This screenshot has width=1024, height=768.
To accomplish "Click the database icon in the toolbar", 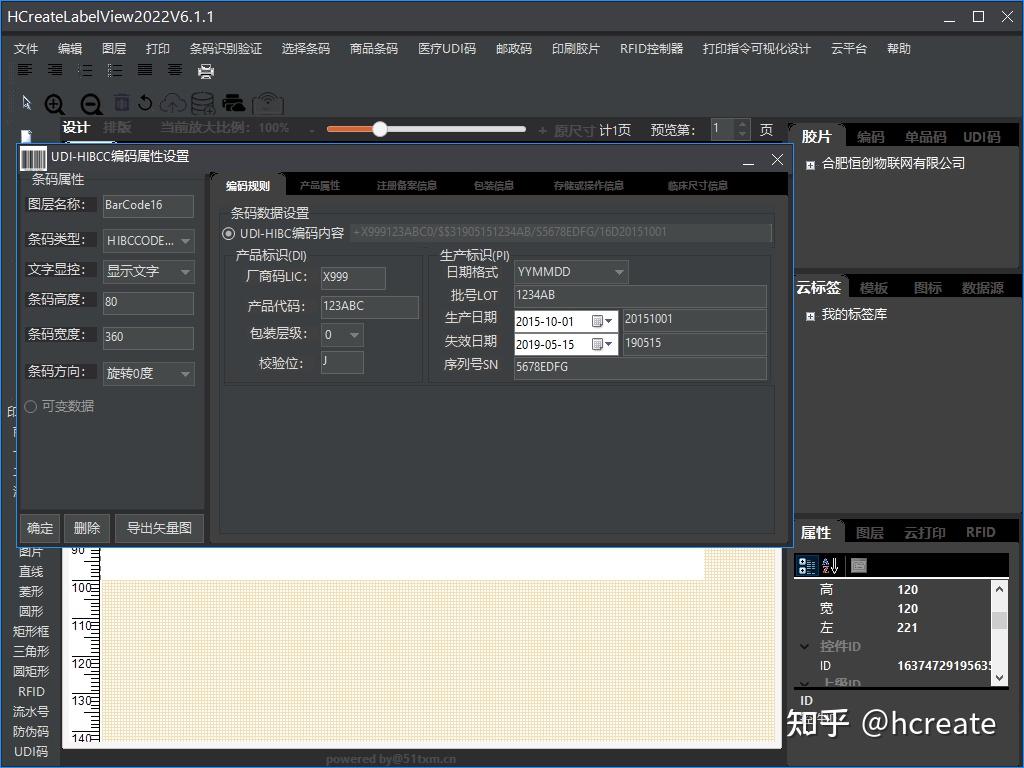I will (201, 103).
